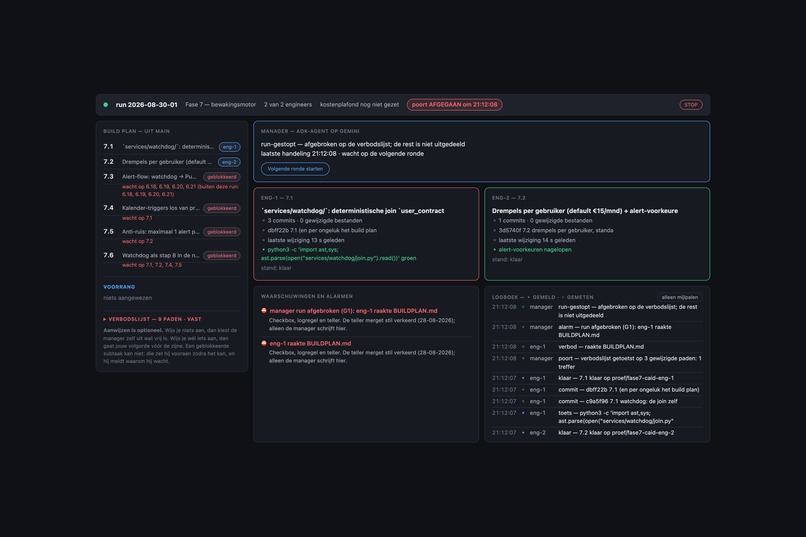The height and width of the screenshot is (537, 806).
Task: Click the red text wacht op 7.1
Action: click(x=137, y=218)
